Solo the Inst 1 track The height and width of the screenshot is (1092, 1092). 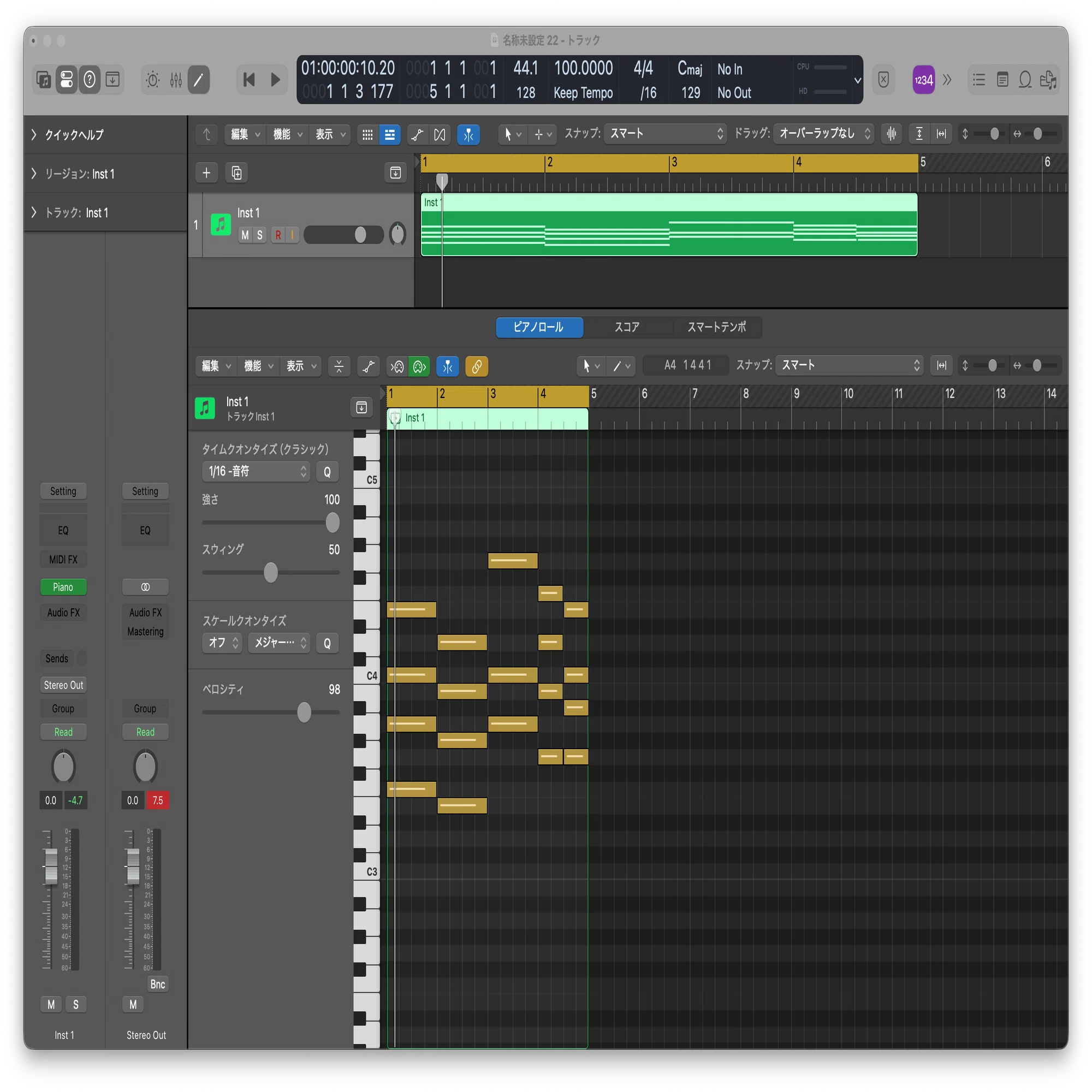[259, 235]
